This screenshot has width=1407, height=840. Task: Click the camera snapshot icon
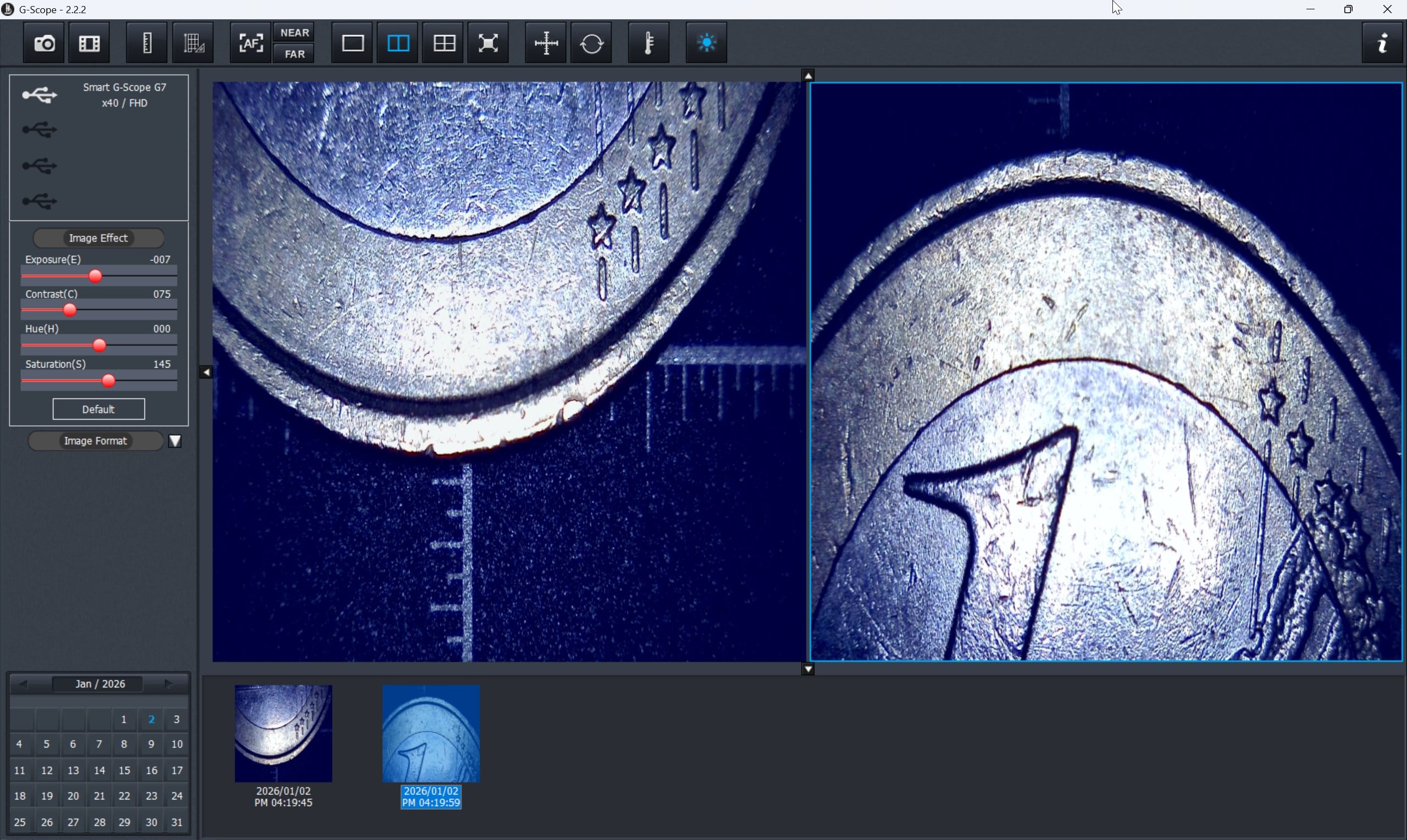click(44, 43)
